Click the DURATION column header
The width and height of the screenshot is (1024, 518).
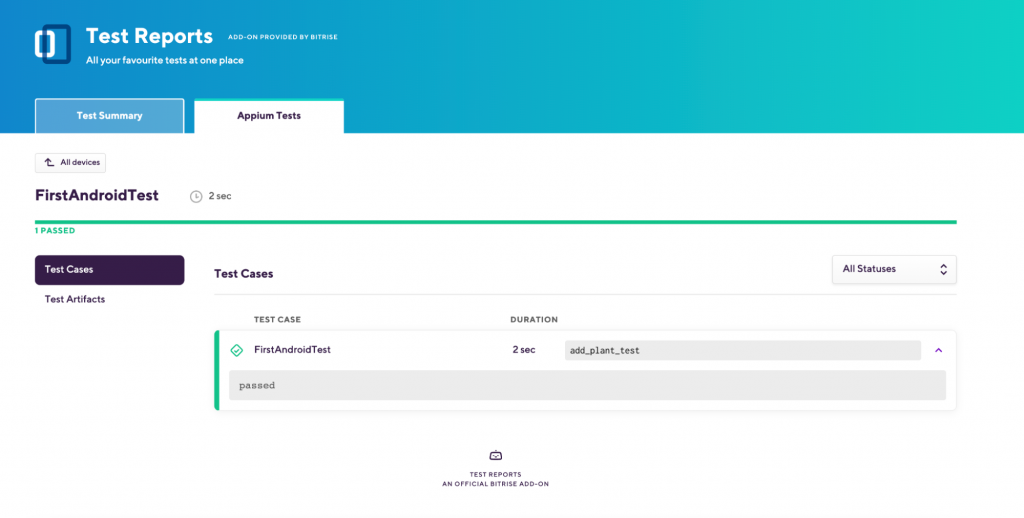[534, 319]
